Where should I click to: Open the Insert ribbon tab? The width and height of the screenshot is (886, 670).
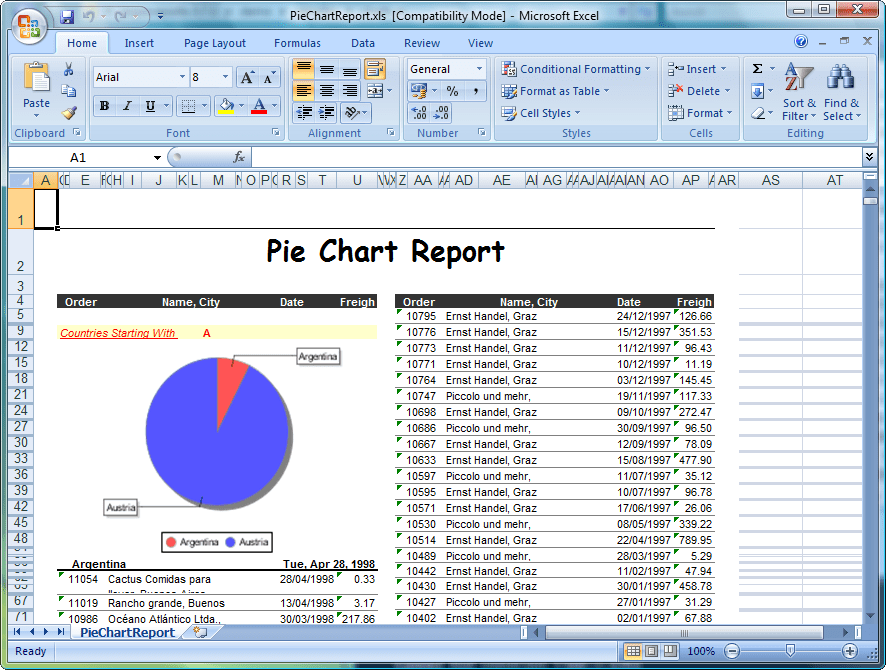[x=139, y=43]
